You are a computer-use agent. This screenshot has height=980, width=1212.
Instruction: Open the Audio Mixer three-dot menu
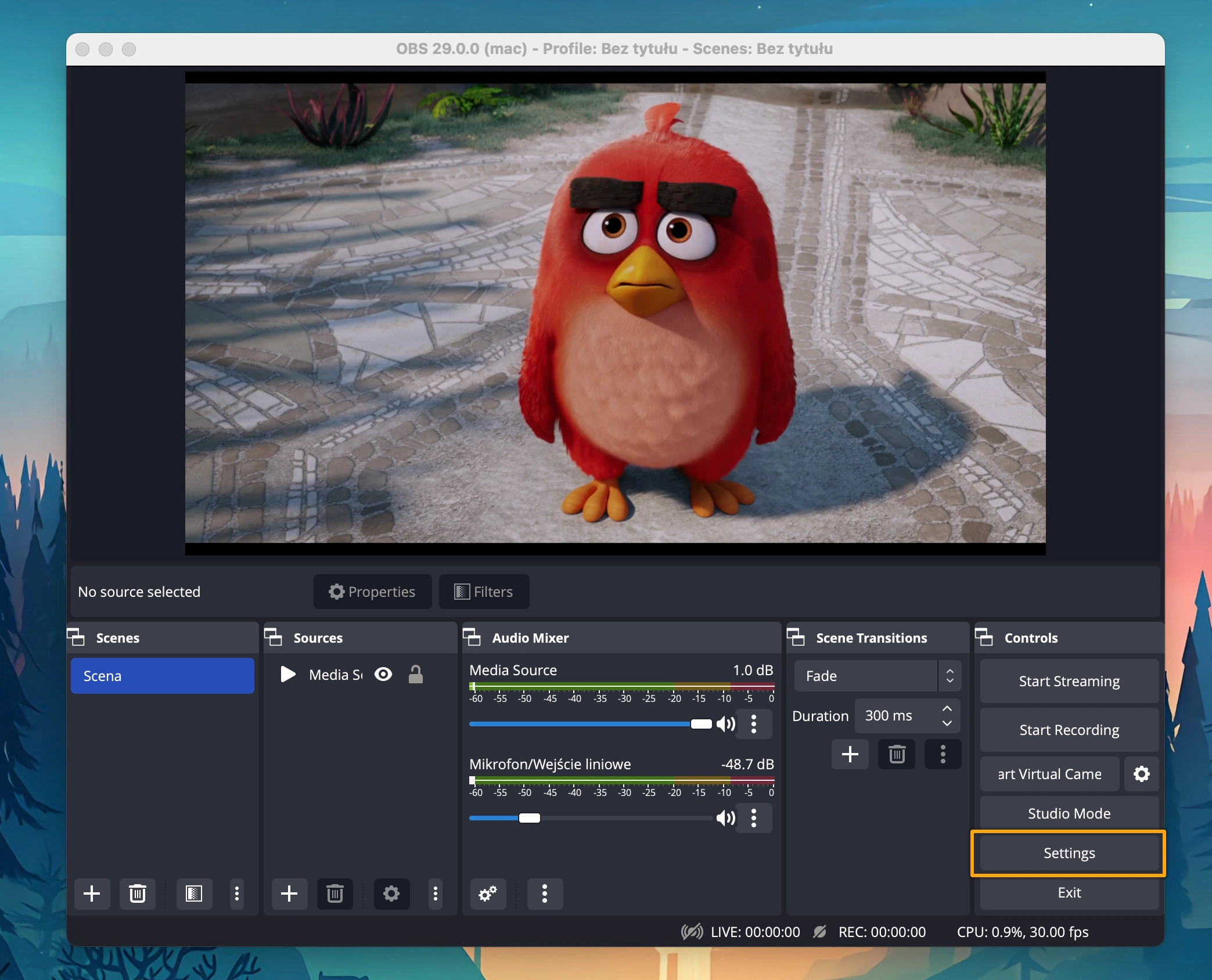(x=544, y=893)
